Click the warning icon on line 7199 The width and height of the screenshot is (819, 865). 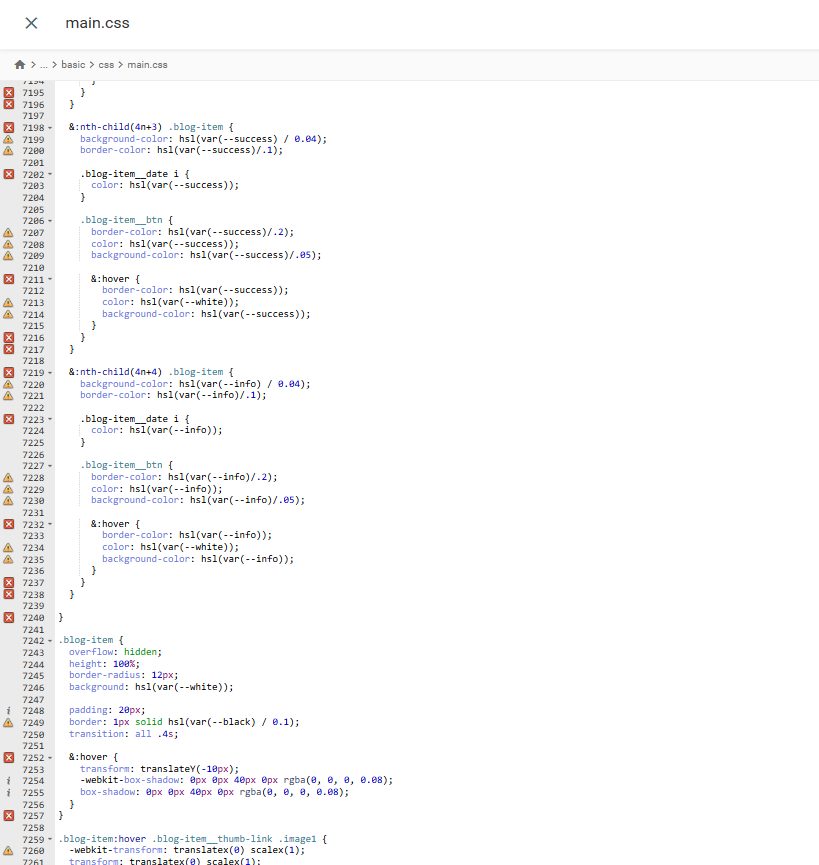(8, 139)
